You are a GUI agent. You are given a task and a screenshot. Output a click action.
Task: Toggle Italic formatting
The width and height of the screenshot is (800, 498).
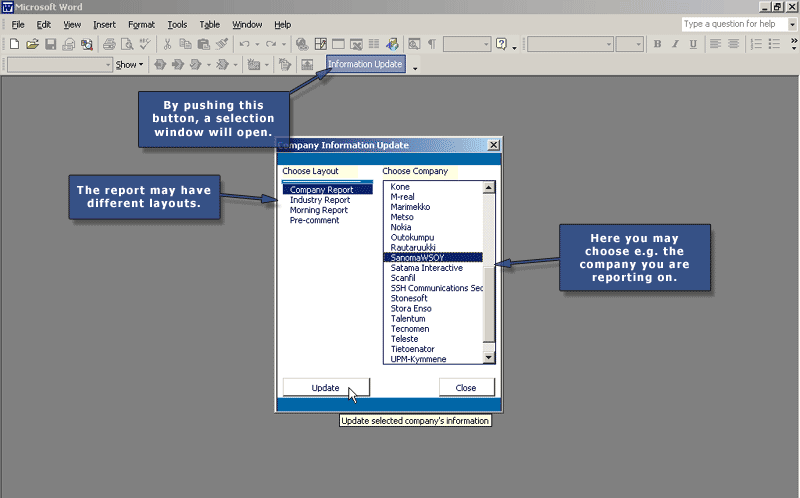[x=675, y=44]
